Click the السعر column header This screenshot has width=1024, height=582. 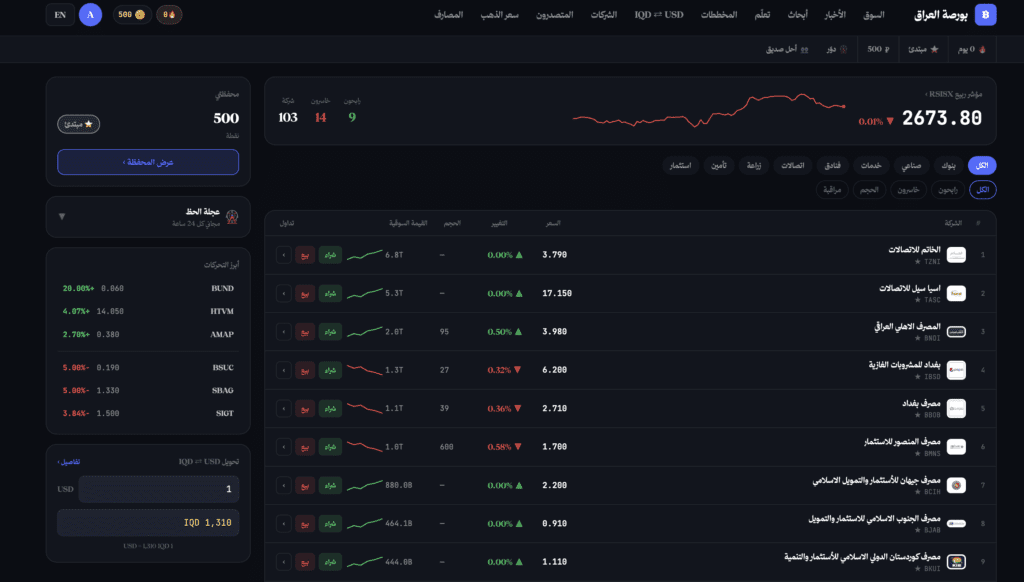coord(553,223)
